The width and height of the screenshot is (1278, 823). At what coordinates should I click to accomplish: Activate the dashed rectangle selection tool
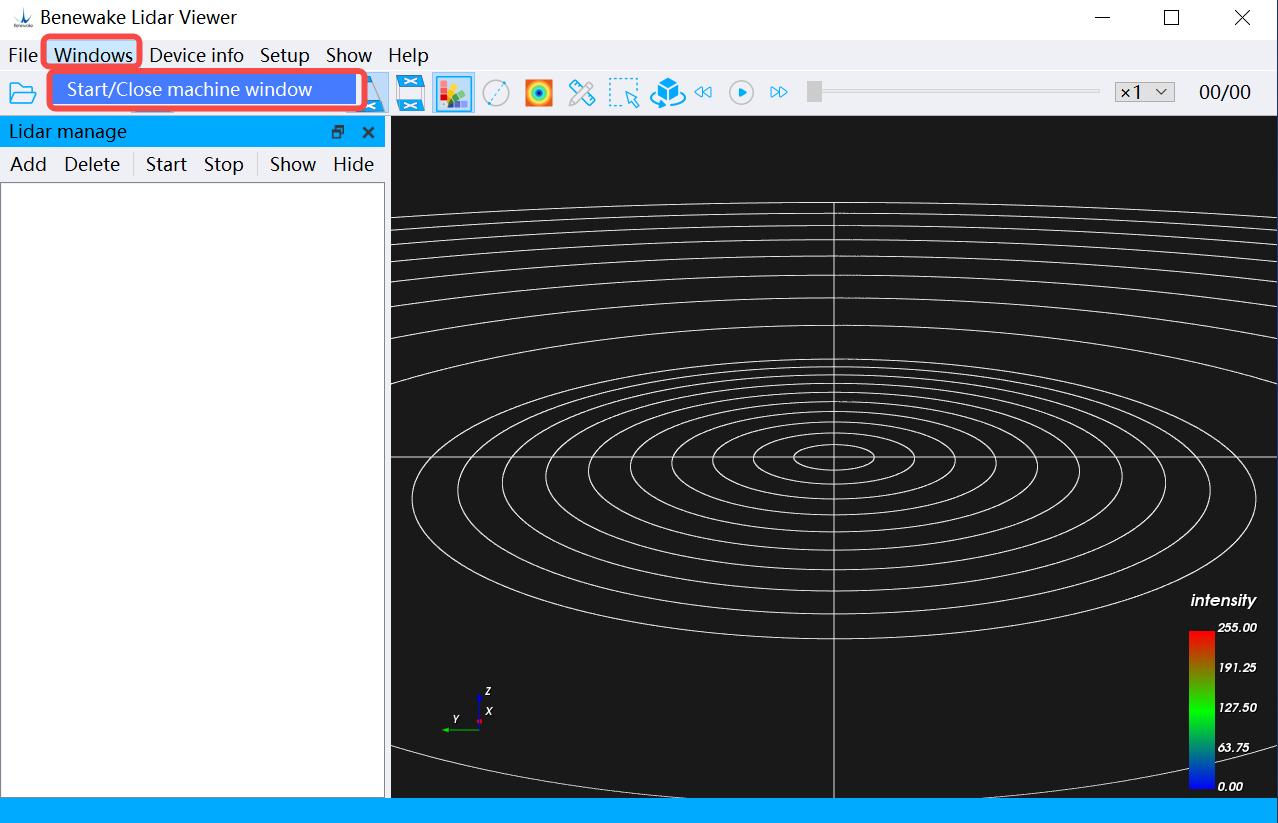[624, 93]
